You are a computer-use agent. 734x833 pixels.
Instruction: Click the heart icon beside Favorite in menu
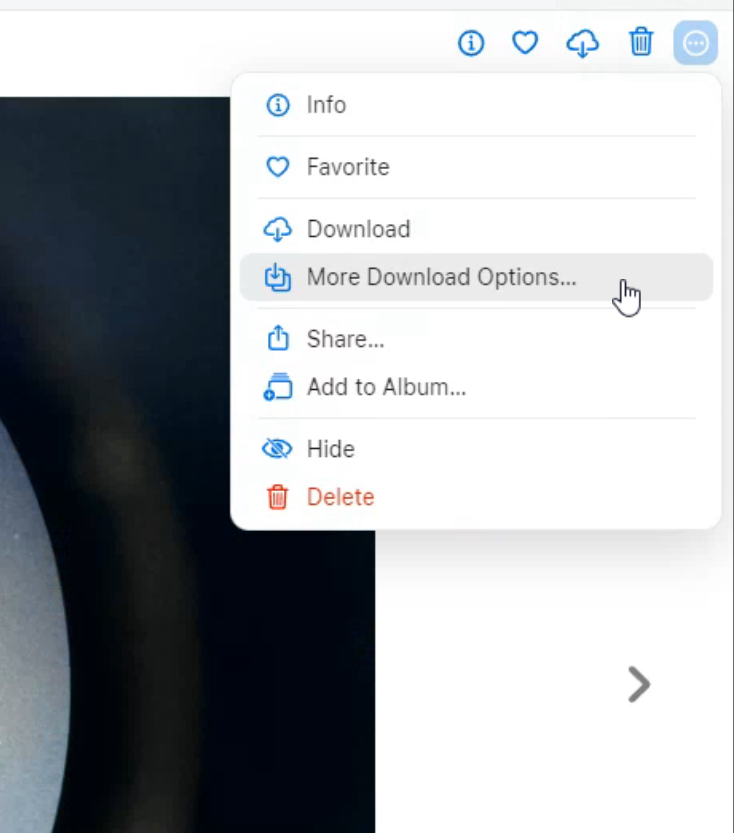(277, 167)
